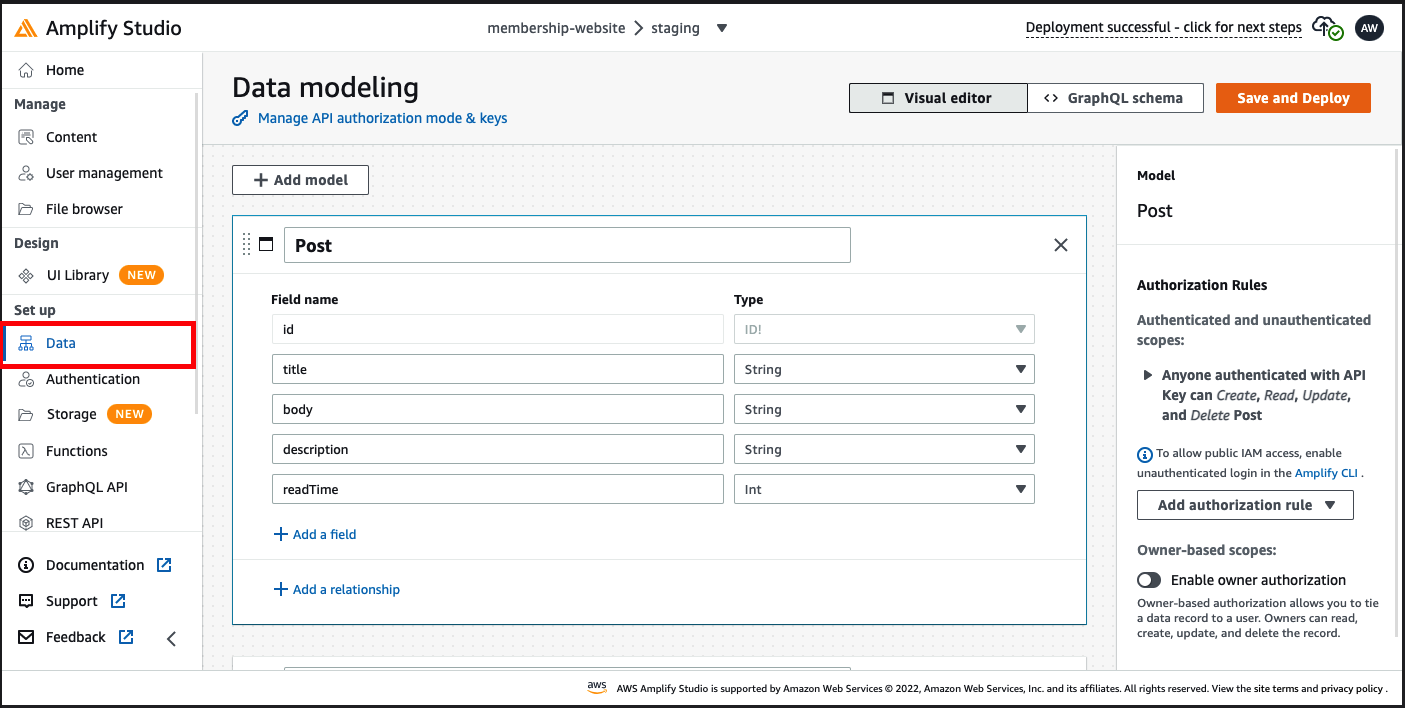Screen dimensions: 1405x708
Task: Open the type dropdown for title field
Action: point(884,369)
